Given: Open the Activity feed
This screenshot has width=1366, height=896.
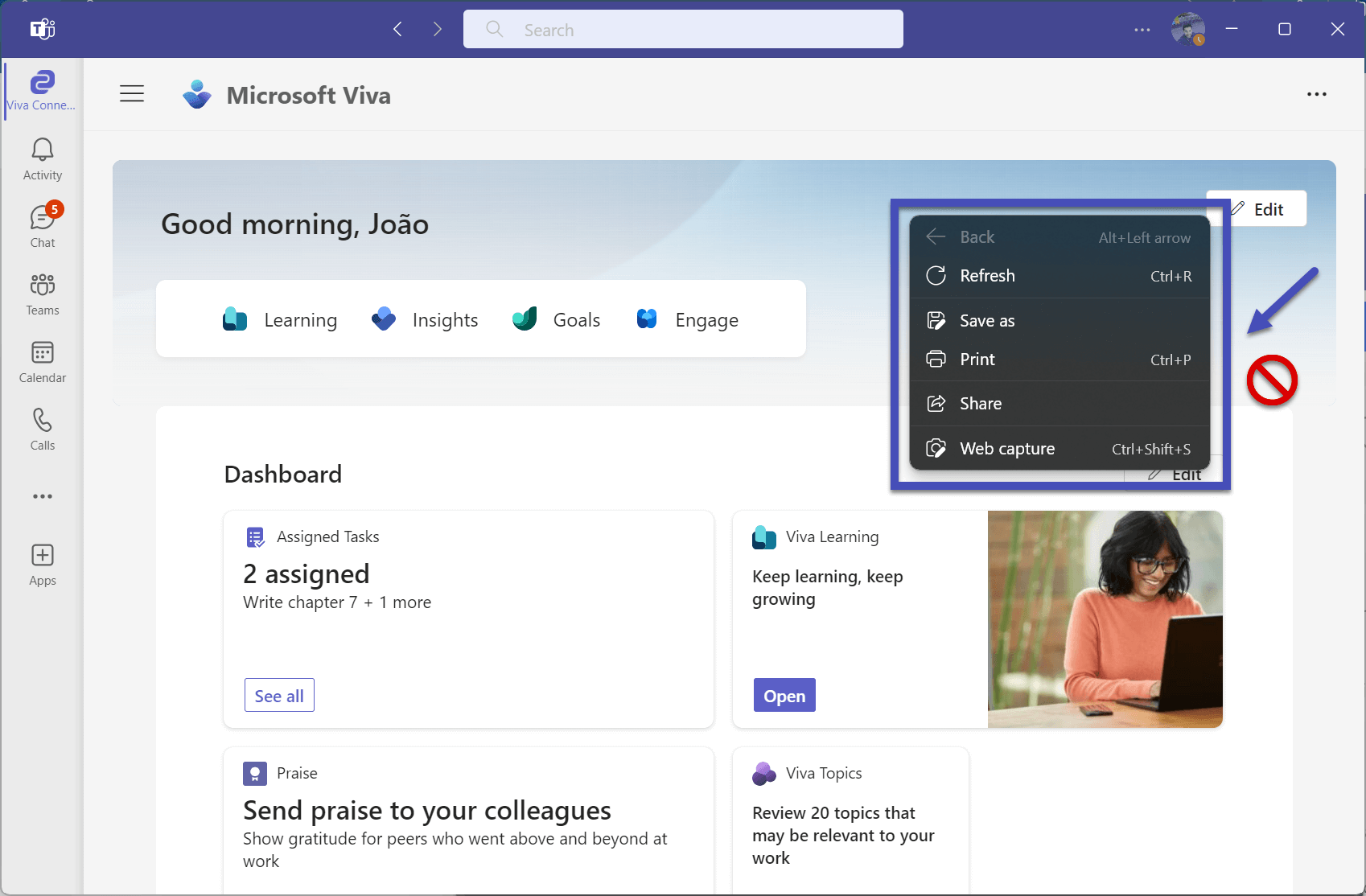Looking at the screenshot, I should (42, 158).
